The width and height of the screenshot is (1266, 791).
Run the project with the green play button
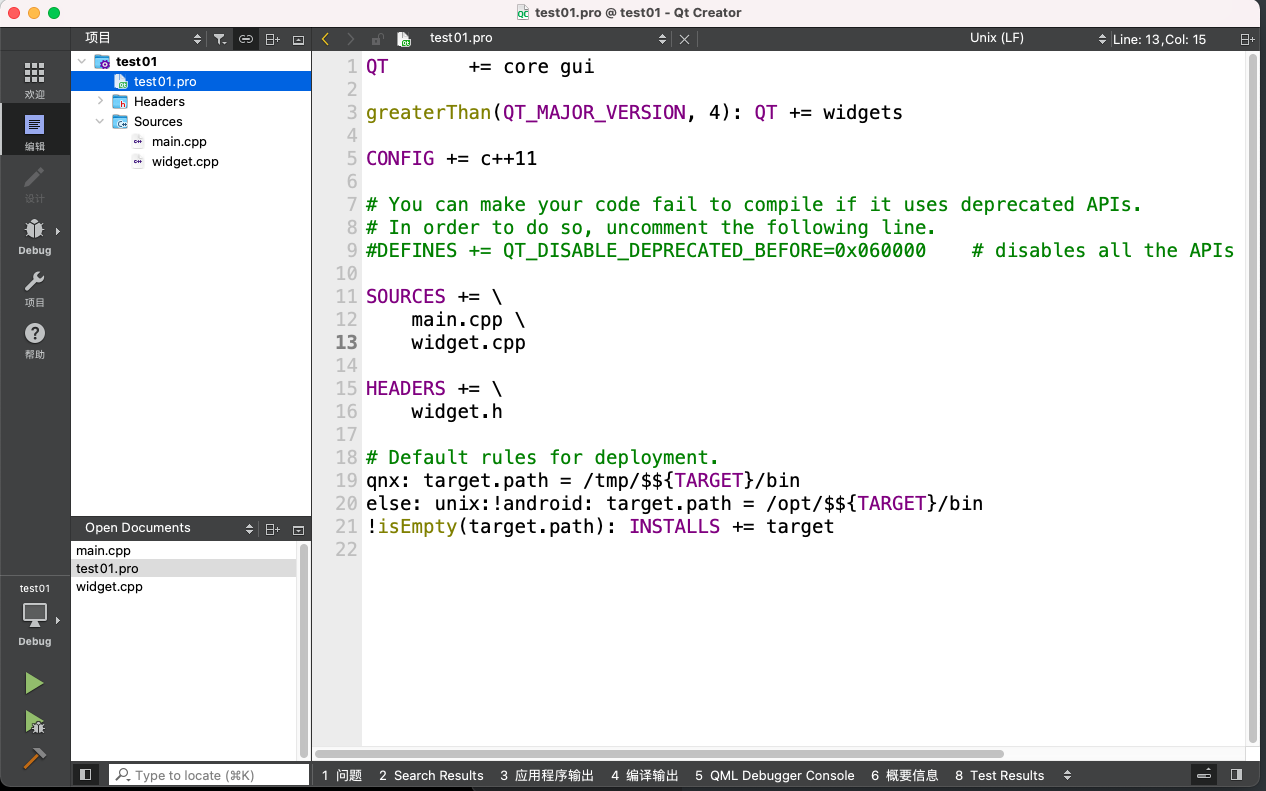point(34,684)
